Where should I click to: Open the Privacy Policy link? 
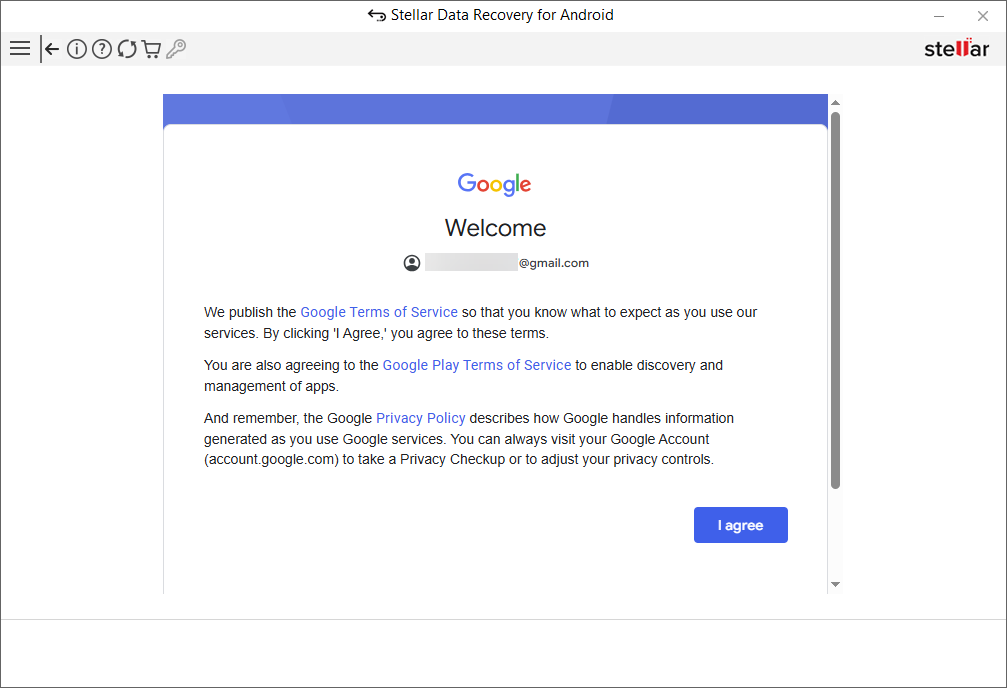pyautogui.click(x=420, y=418)
